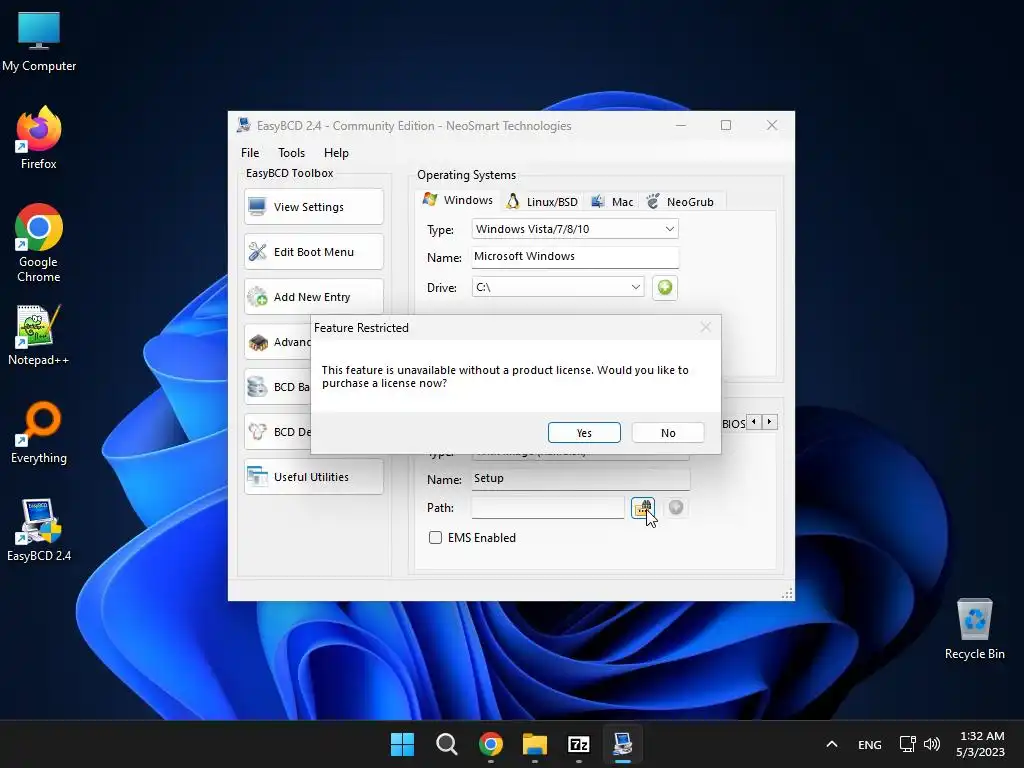Edit the Name field containing Setup

[x=581, y=478]
